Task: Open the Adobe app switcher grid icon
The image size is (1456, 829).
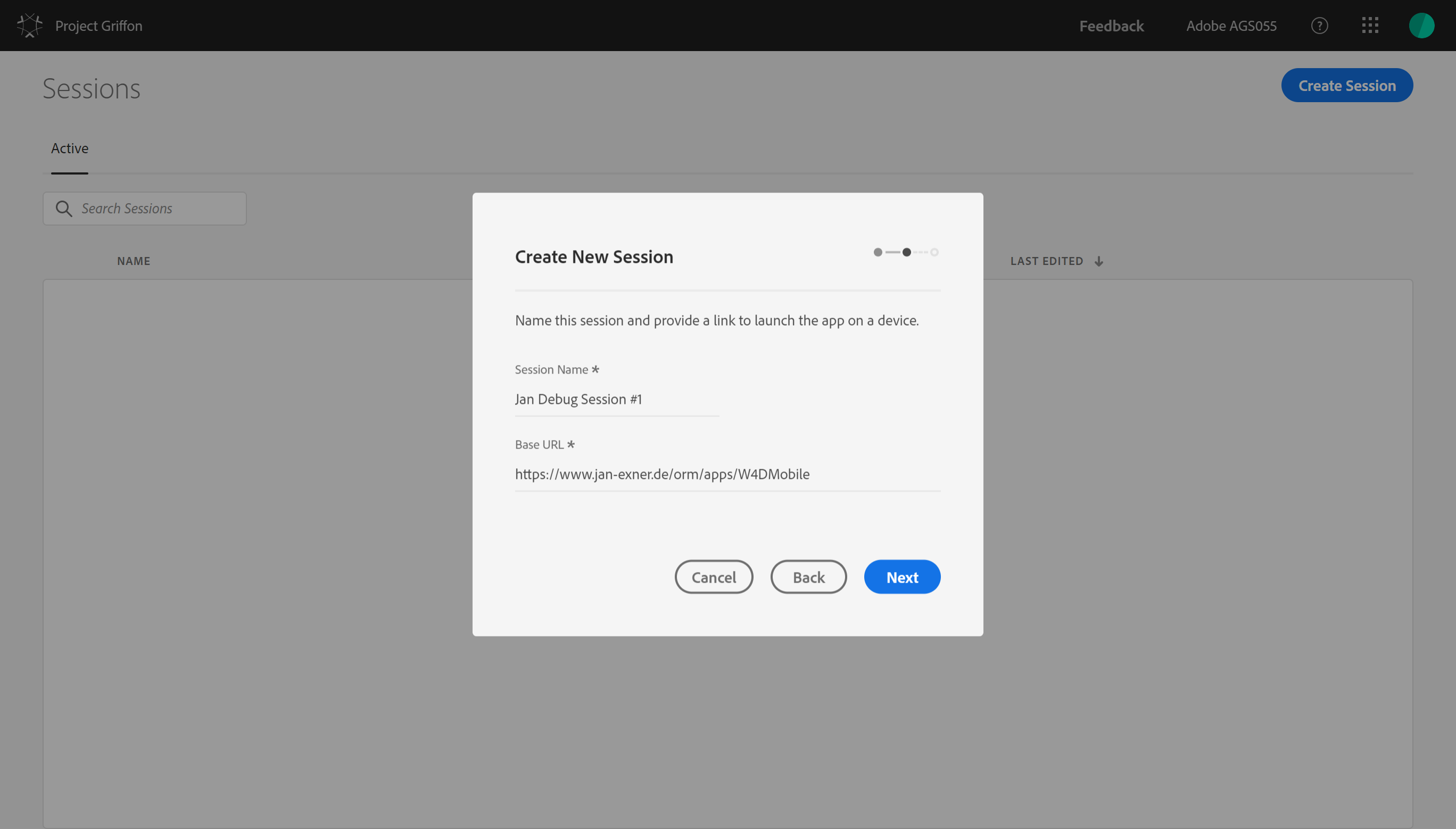Action: 1370,25
